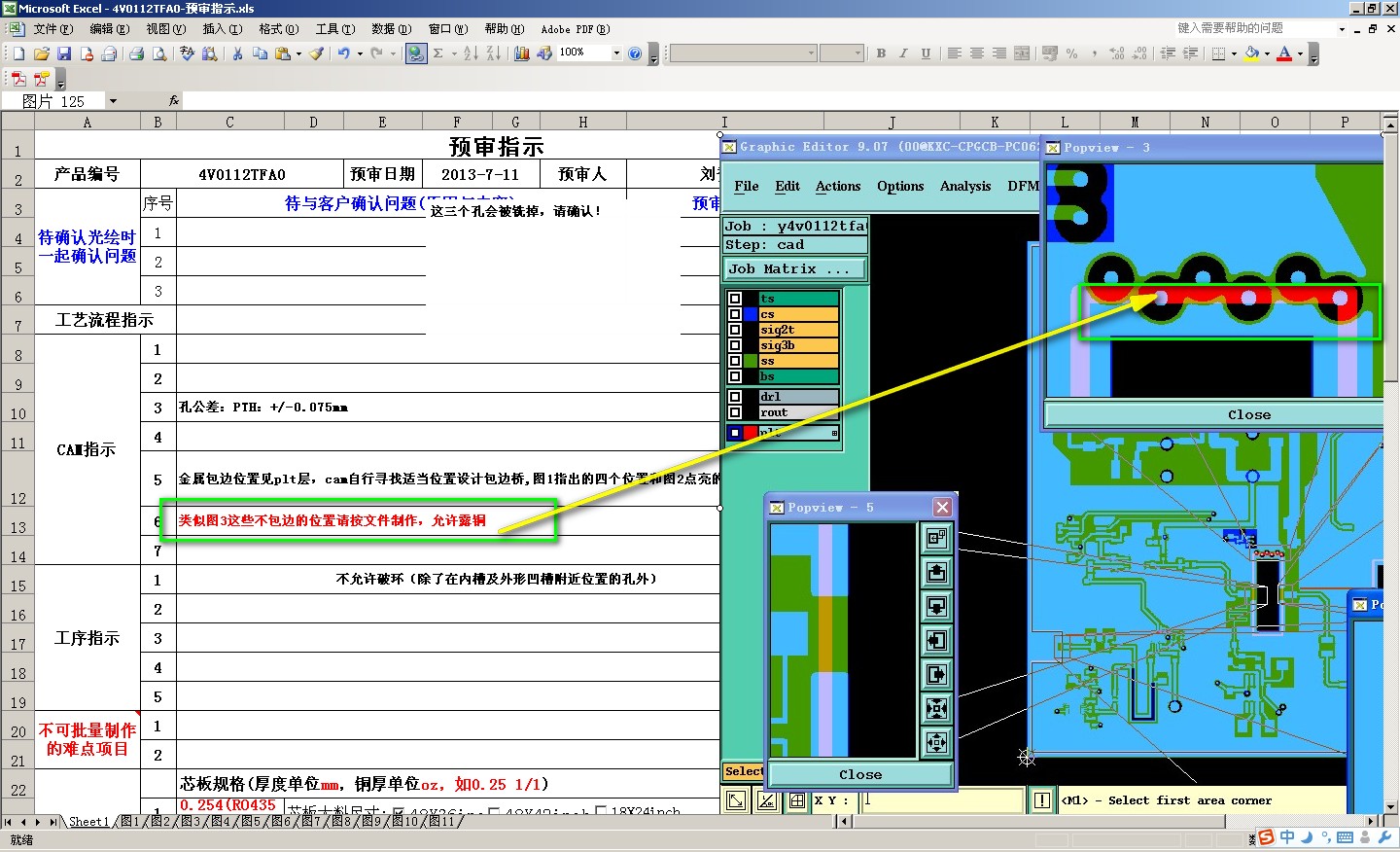Toggle the ts layer checkbox

coord(735,299)
